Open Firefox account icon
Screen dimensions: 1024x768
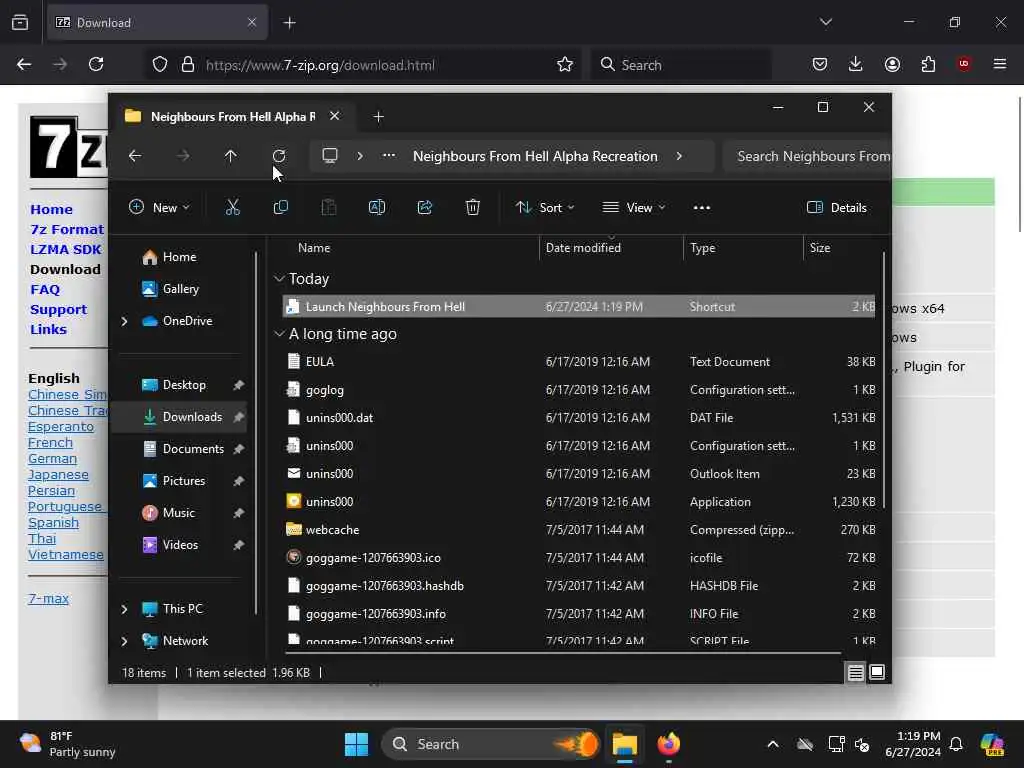pos(892,64)
